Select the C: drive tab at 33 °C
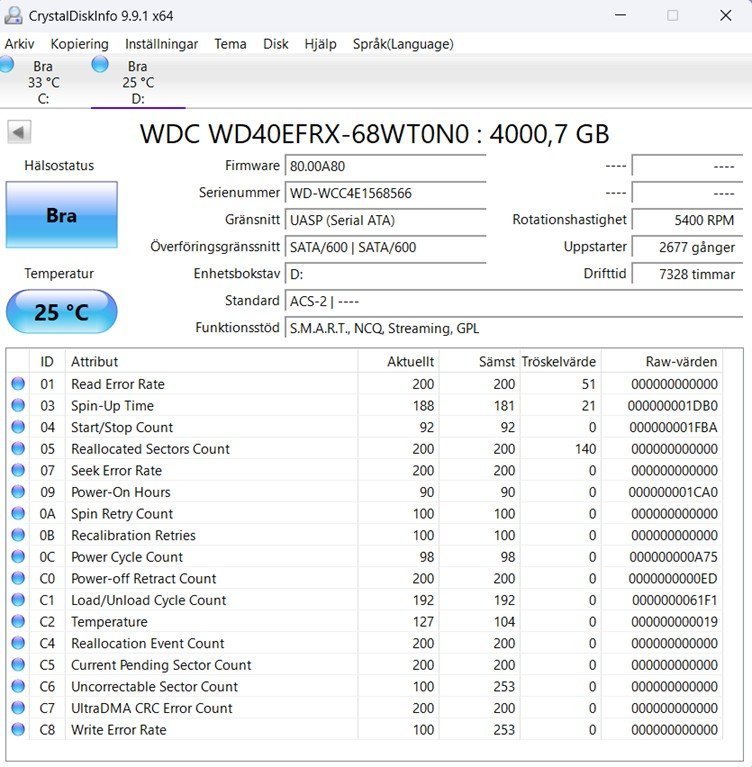 coord(43,82)
